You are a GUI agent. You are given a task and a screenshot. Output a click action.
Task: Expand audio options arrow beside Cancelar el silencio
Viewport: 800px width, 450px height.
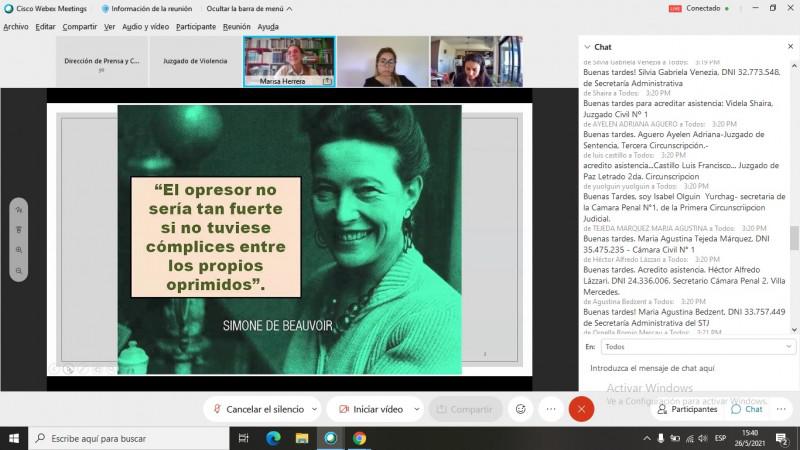(314, 409)
